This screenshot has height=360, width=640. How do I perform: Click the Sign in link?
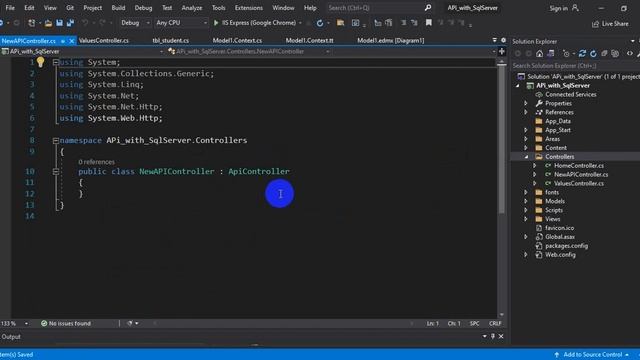coord(558,8)
